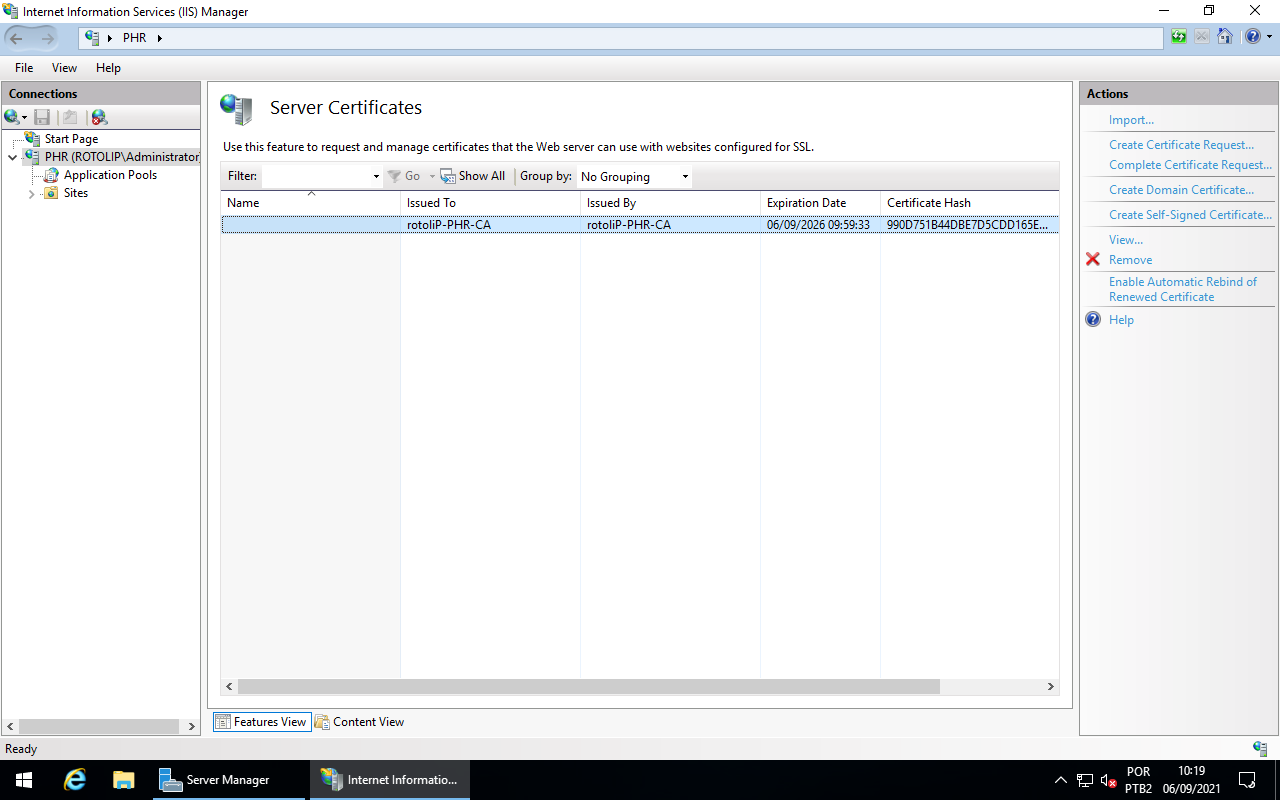The height and width of the screenshot is (800, 1280).
Task: Toggle Show All in the filter toolbar
Action: 472,175
